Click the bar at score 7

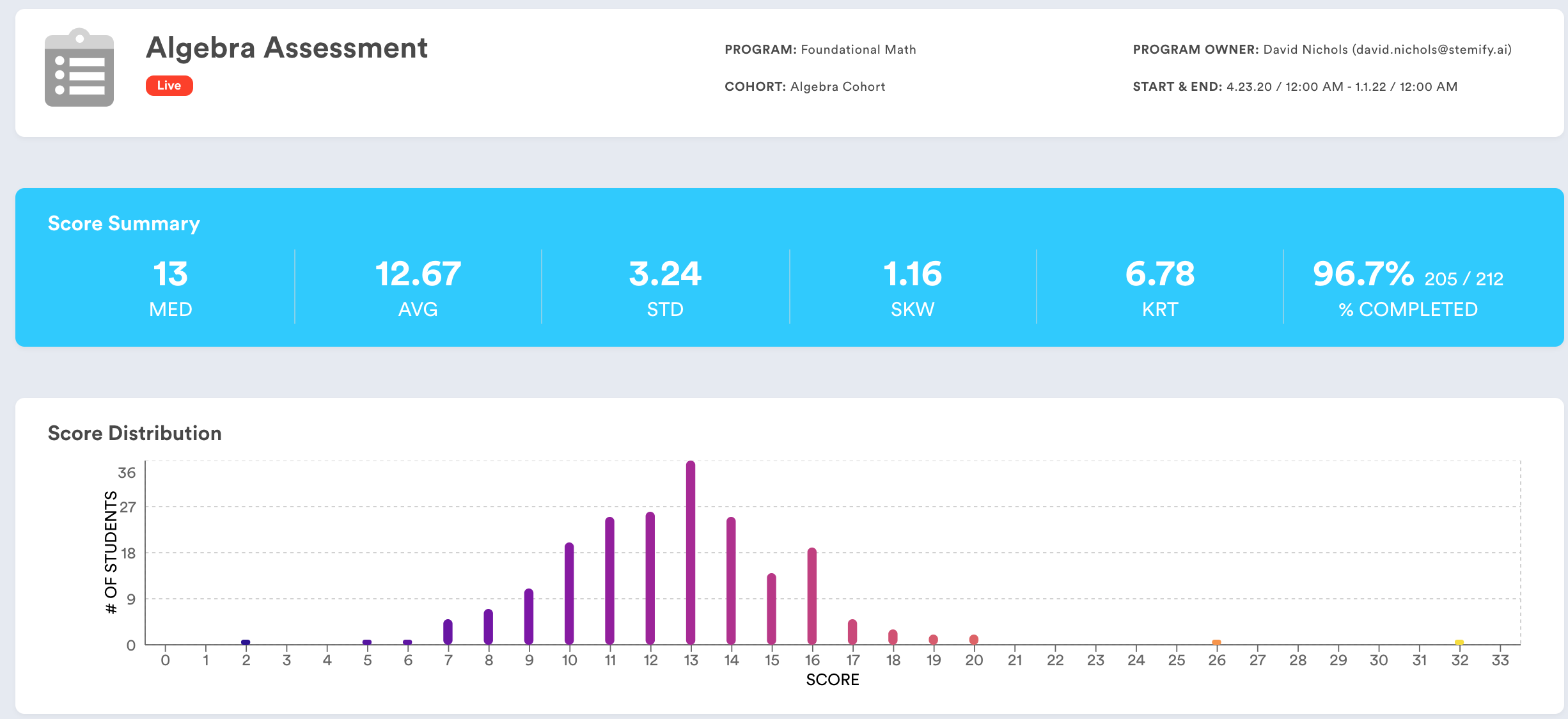(448, 632)
